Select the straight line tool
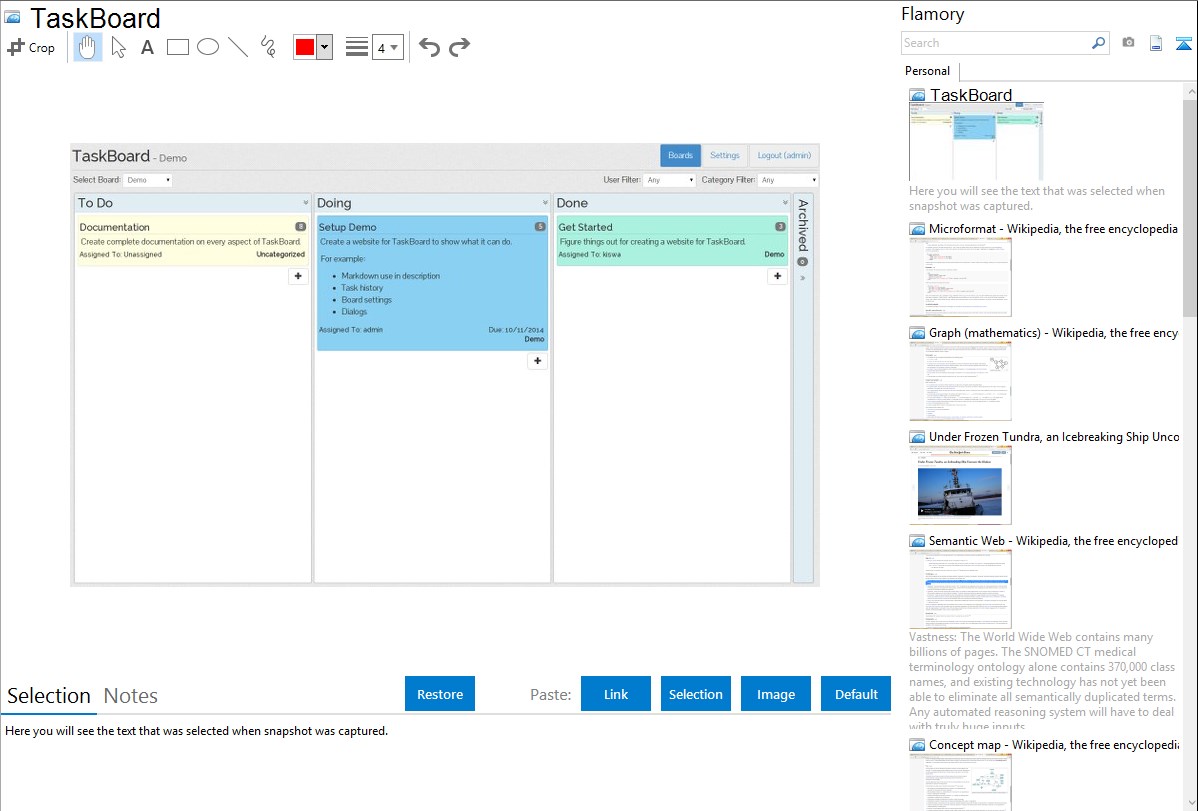This screenshot has height=811, width=1198. (x=238, y=47)
